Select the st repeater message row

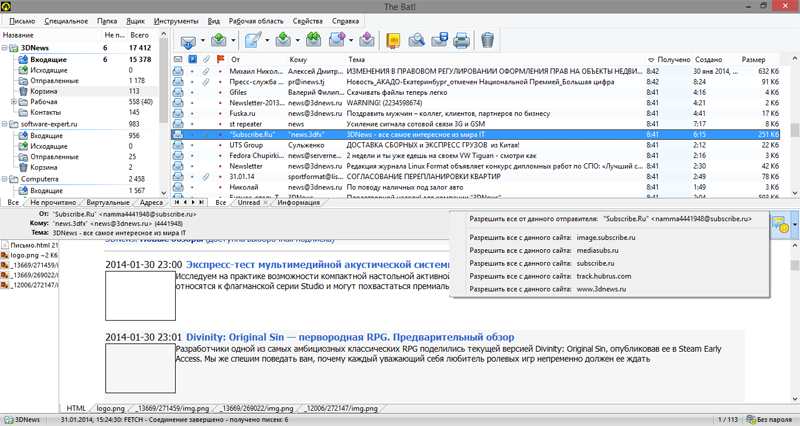[476, 124]
